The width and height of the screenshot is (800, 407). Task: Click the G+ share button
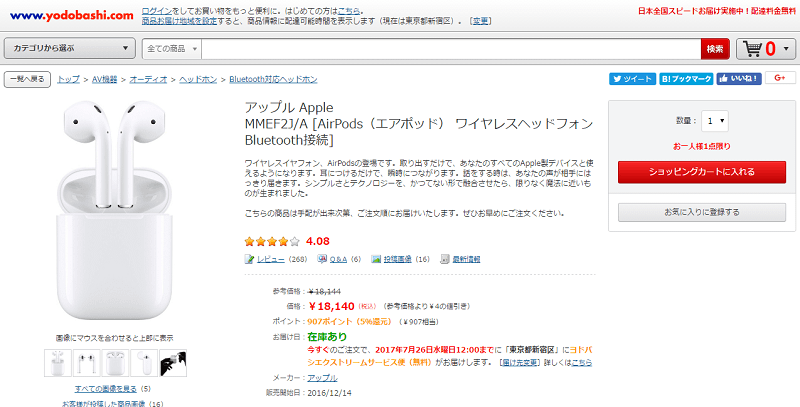tap(780, 78)
